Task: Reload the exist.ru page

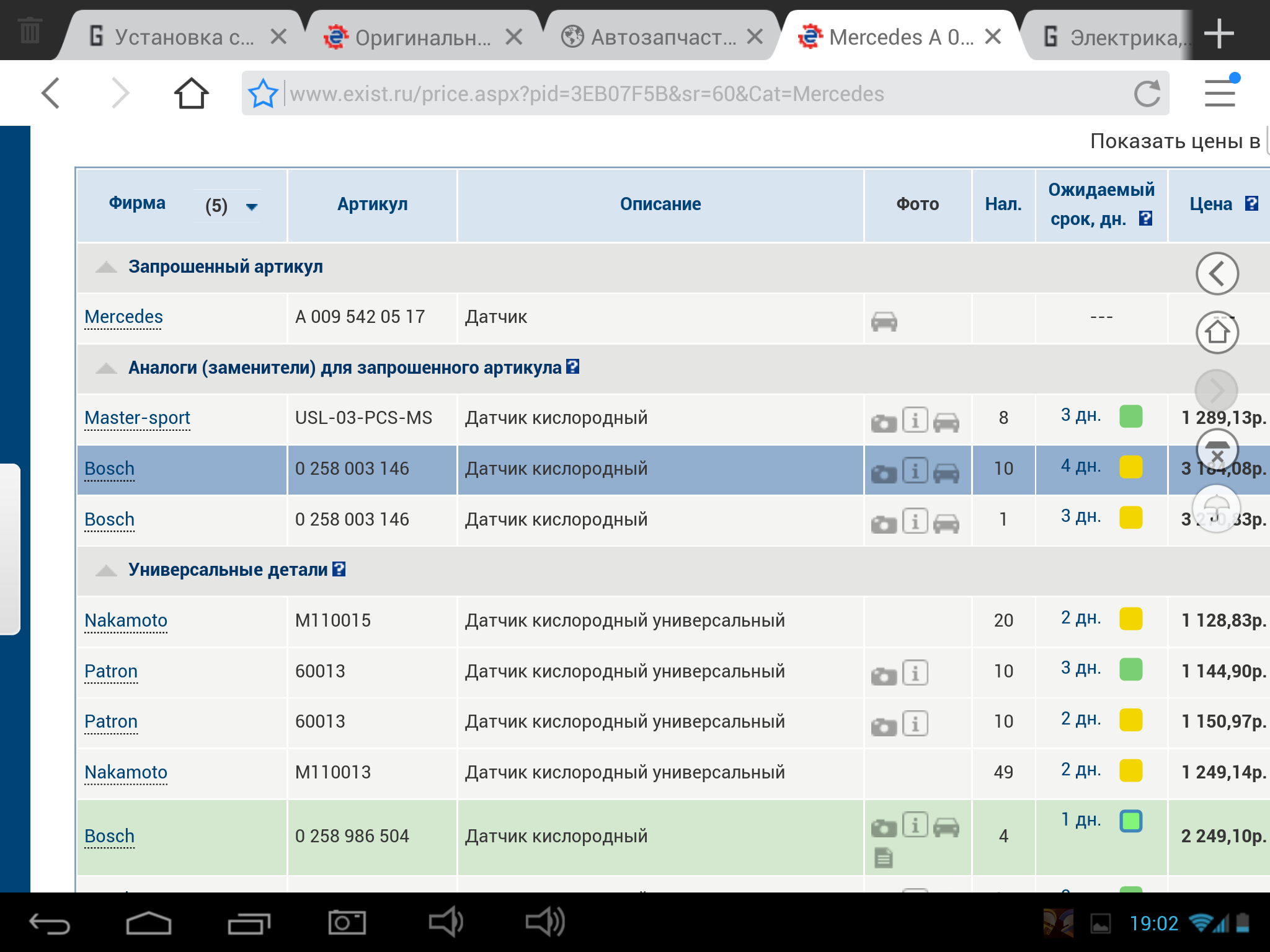Action: coord(1147,94)
